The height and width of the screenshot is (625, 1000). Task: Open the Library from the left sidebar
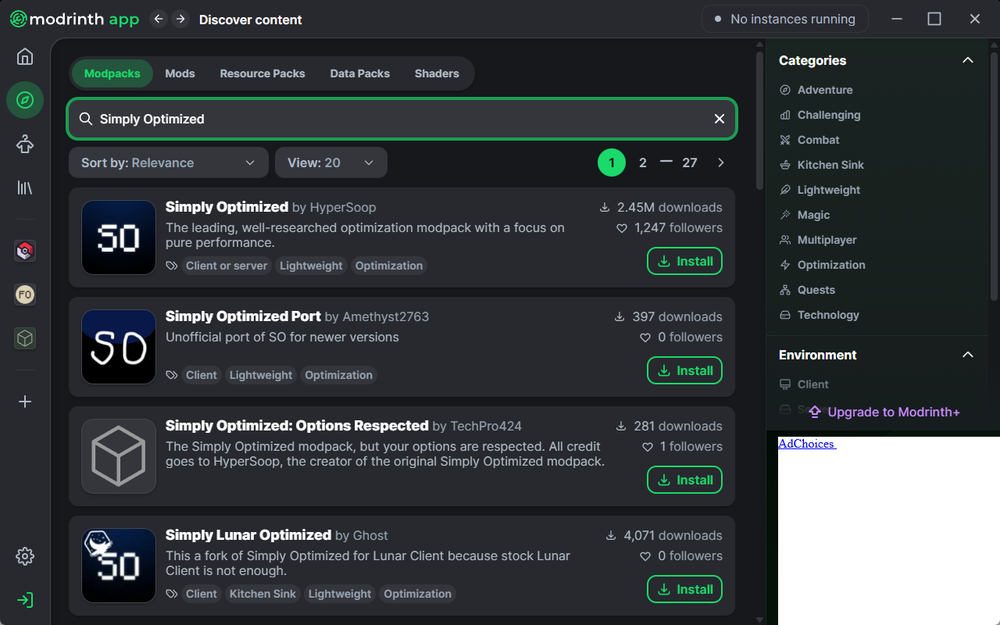(25, 188)
